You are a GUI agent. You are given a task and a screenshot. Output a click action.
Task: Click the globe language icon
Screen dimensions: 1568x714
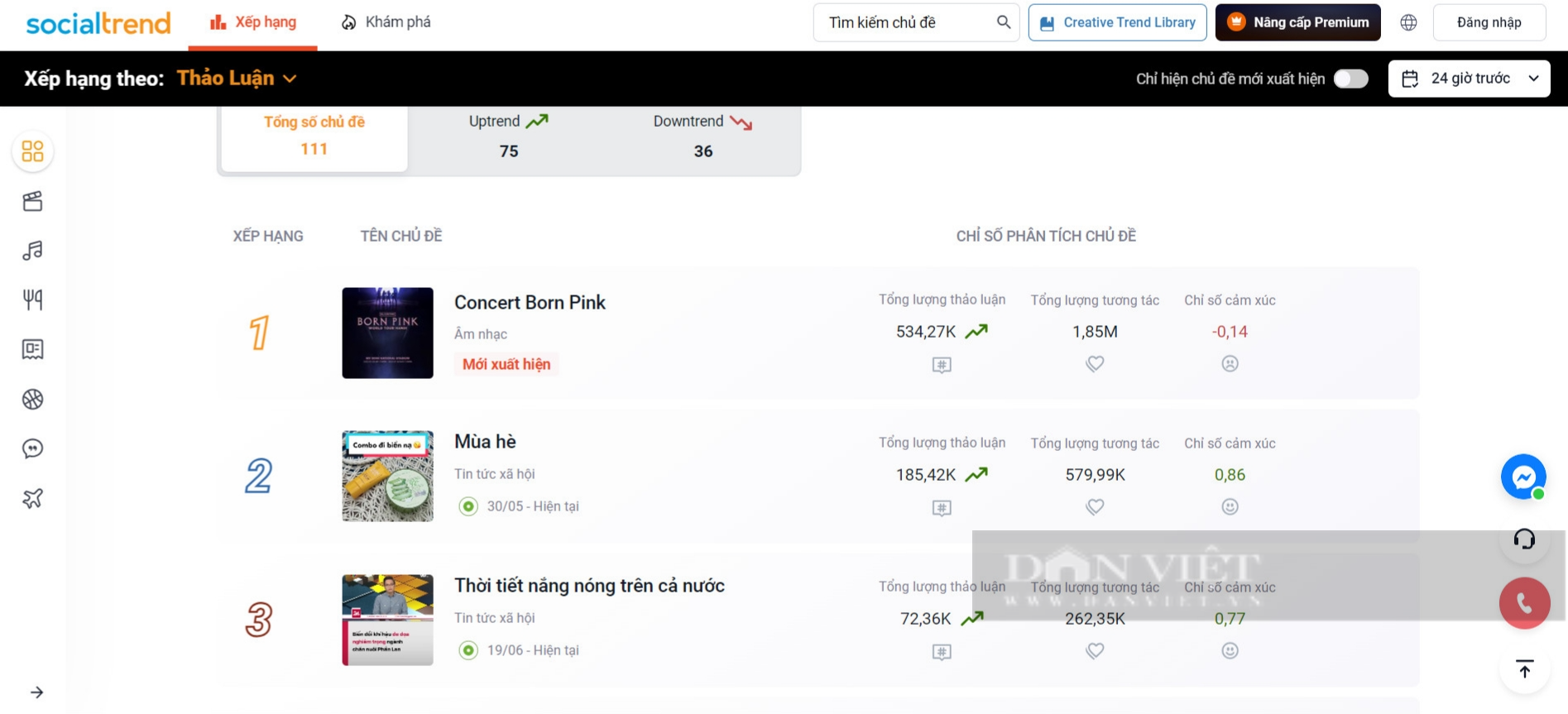tap(1408, 22)
